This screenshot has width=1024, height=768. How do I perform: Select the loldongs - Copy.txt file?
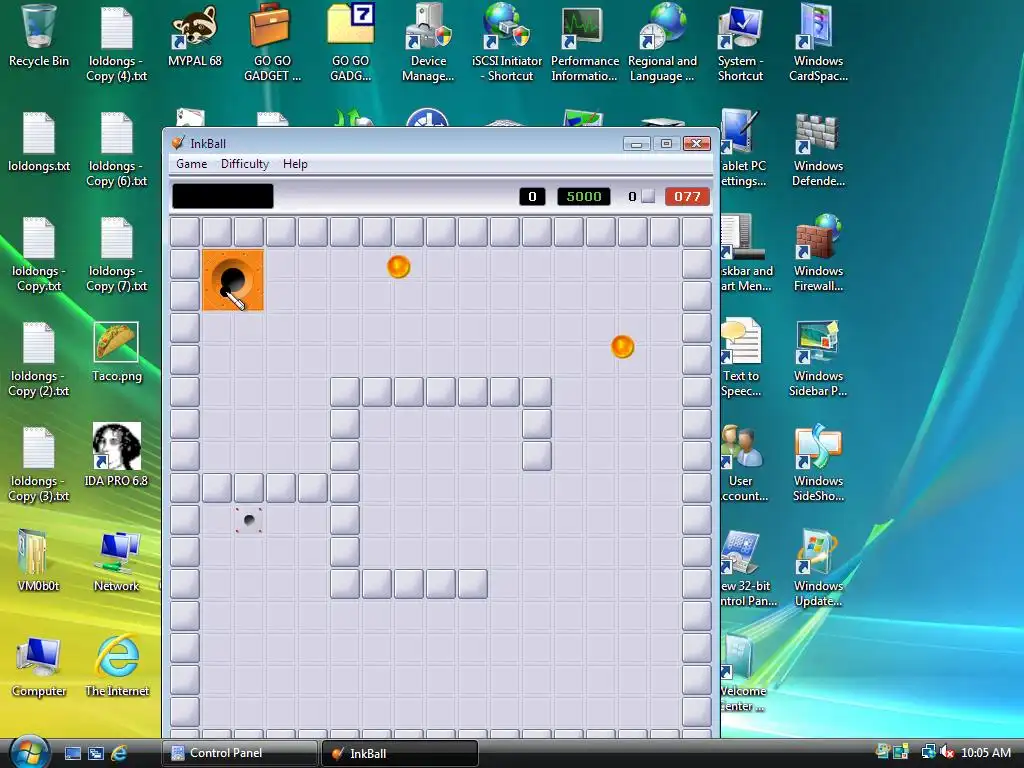pos(39,255)
